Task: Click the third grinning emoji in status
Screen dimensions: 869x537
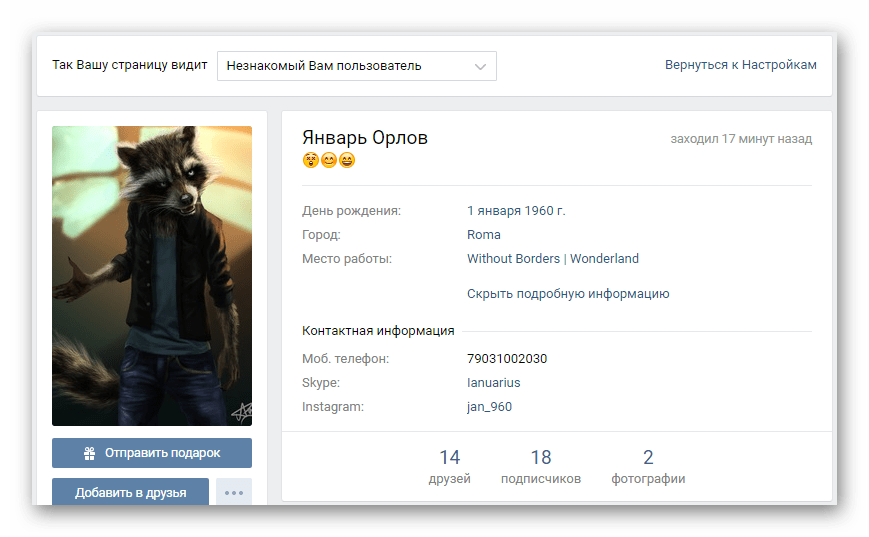Action: click(x=347, y=160)
